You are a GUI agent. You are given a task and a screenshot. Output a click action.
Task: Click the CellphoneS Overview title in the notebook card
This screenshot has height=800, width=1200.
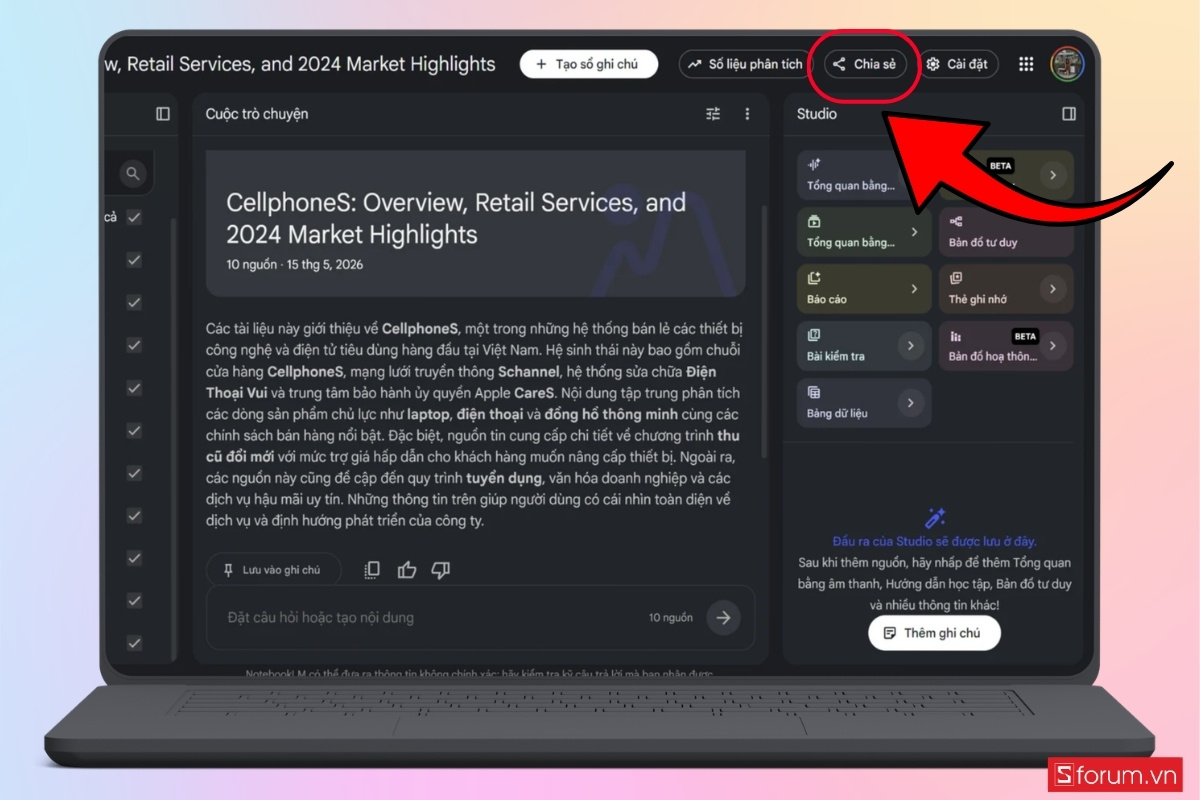click(456, 218)
